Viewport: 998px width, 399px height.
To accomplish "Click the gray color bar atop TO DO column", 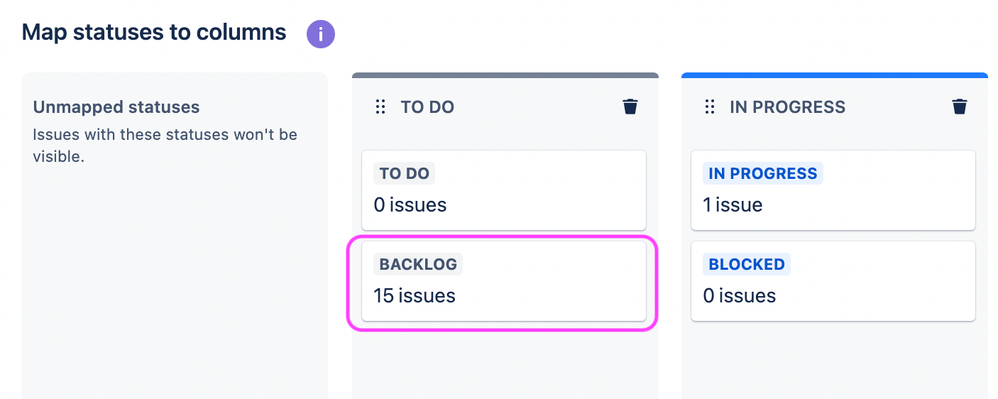I will (505, 75).
